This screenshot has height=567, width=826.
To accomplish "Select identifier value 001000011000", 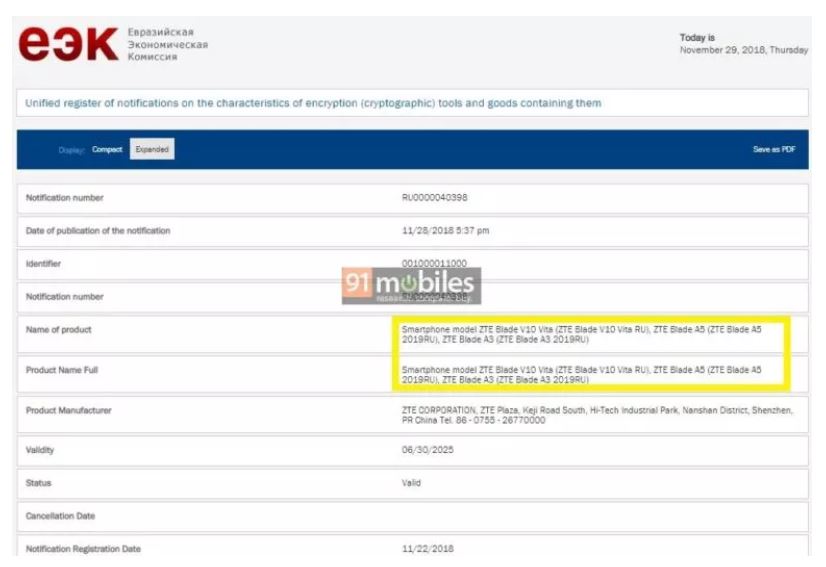I will click(x=434, y=263).
